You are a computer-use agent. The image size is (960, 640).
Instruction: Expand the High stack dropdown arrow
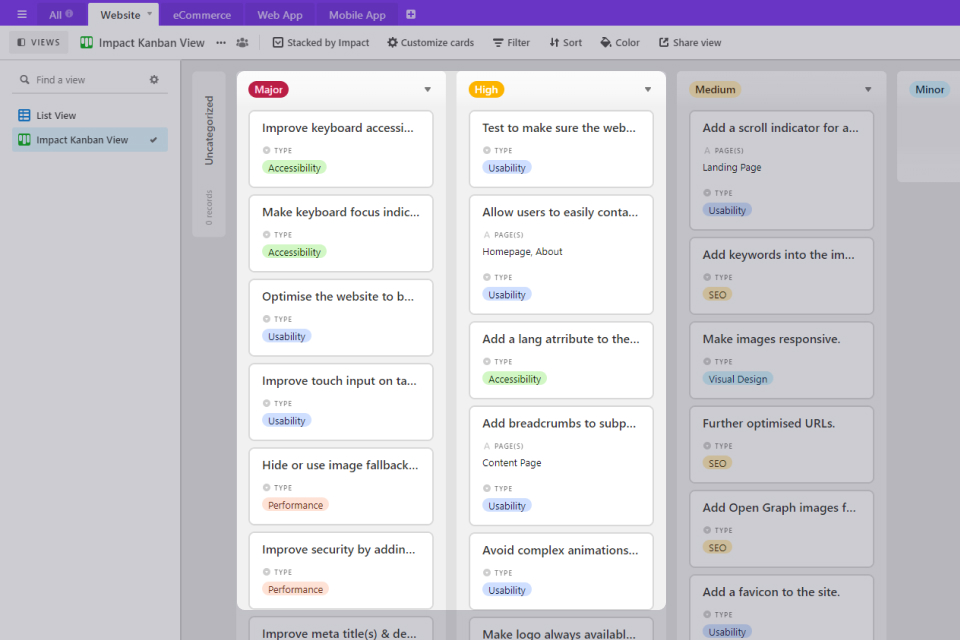click(x=648, y=89)
